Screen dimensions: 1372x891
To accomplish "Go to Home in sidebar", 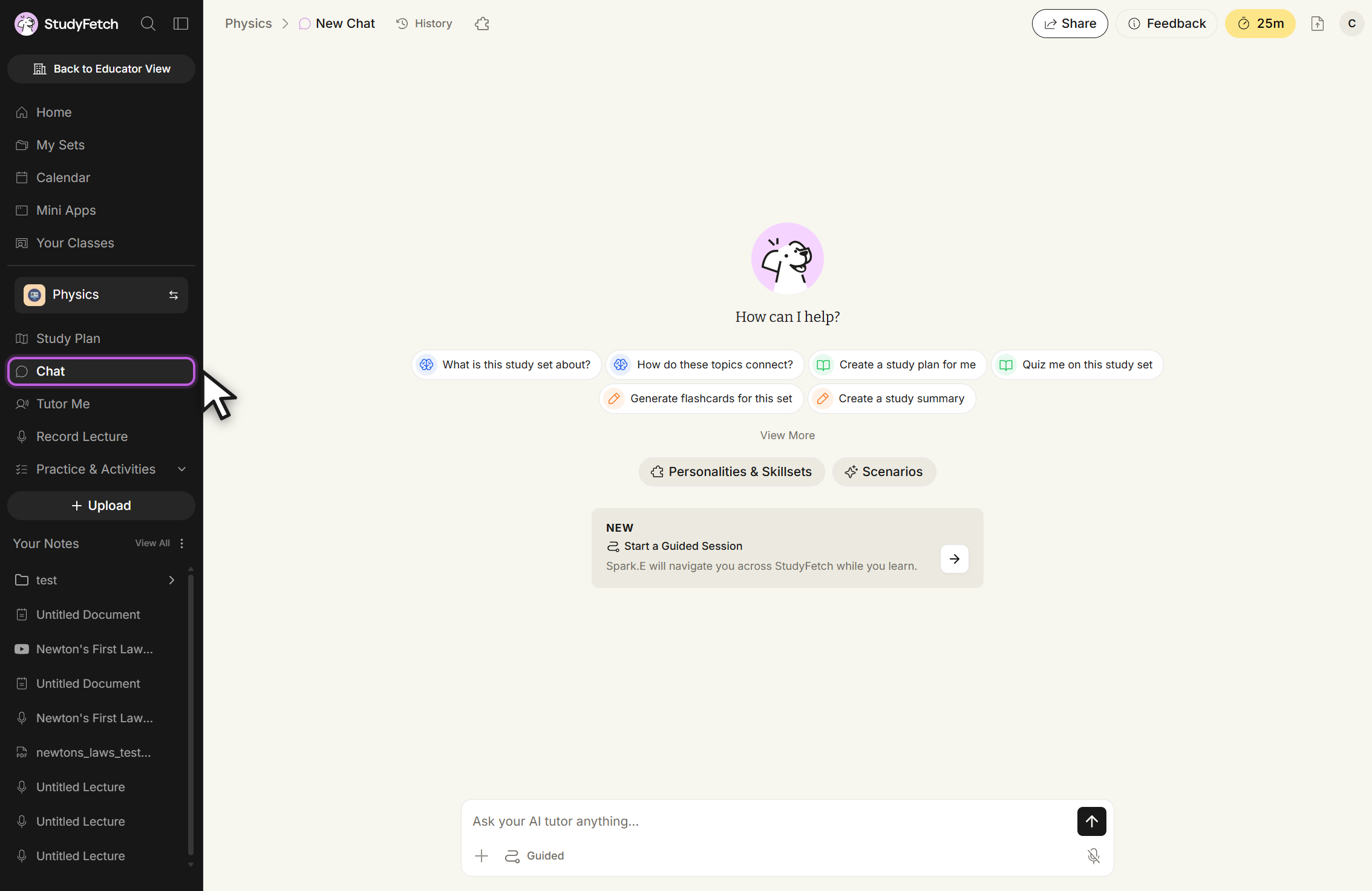I will (101, 113).
